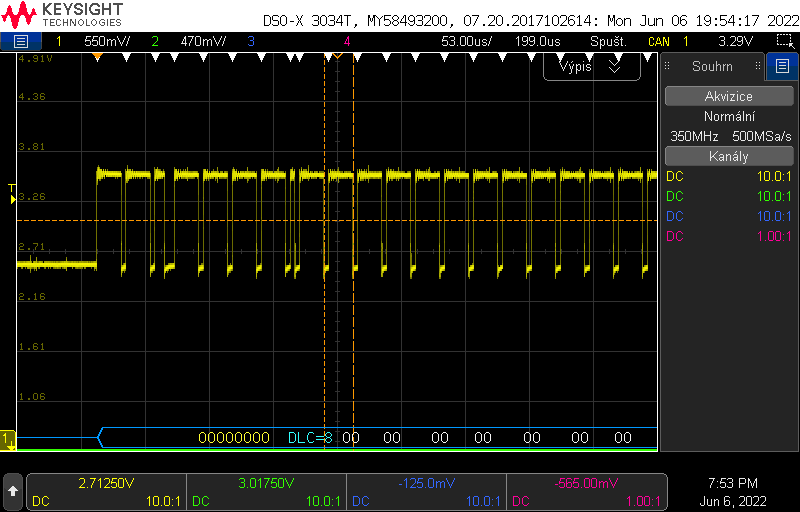Click the zoom selection rectangle icon

coord(785,41)
